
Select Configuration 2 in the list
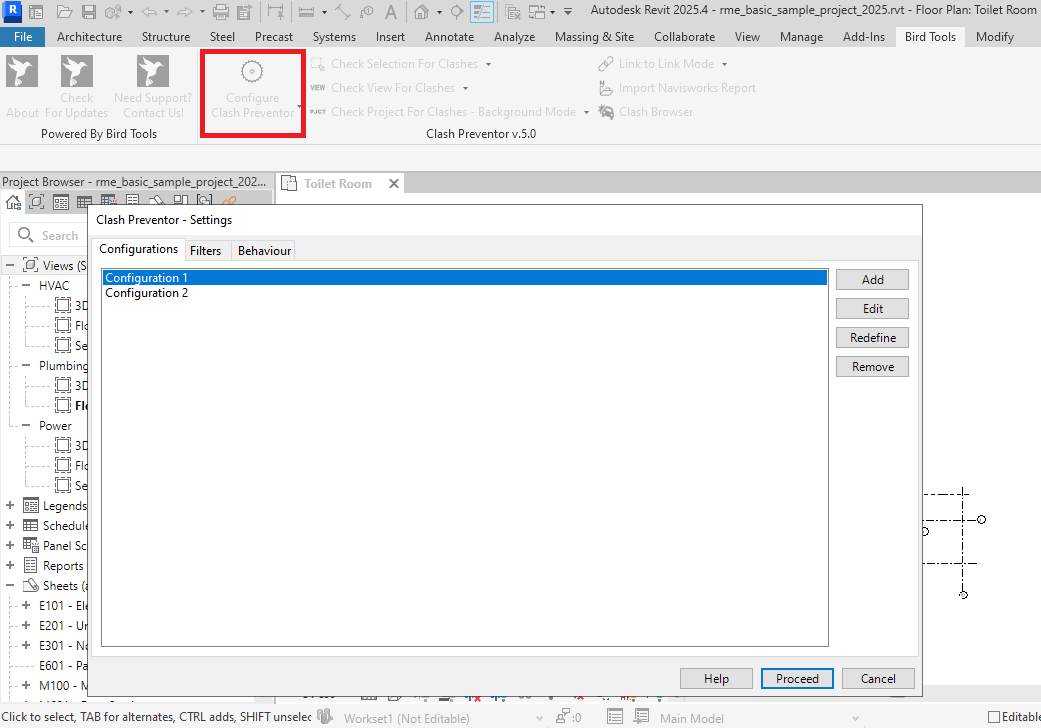coord(465,293)
